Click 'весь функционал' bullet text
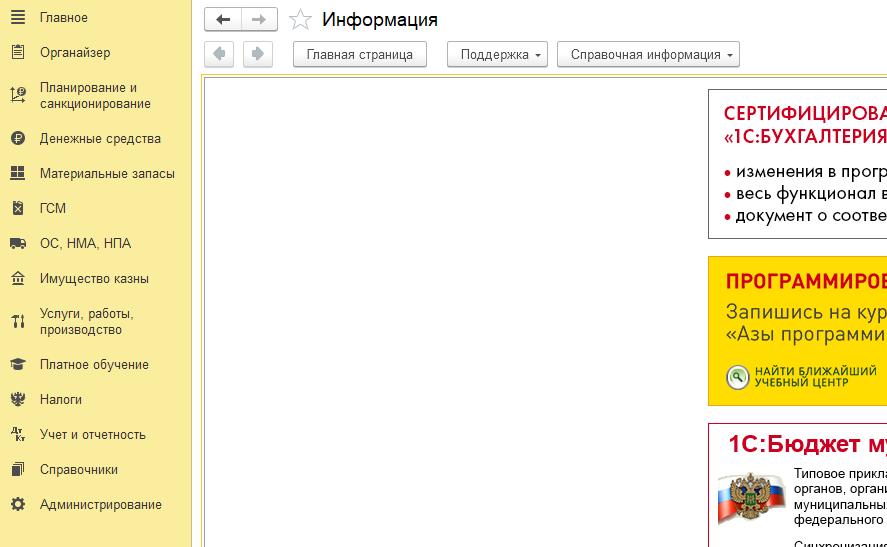The image size is (887, 547). click(811, 193)
